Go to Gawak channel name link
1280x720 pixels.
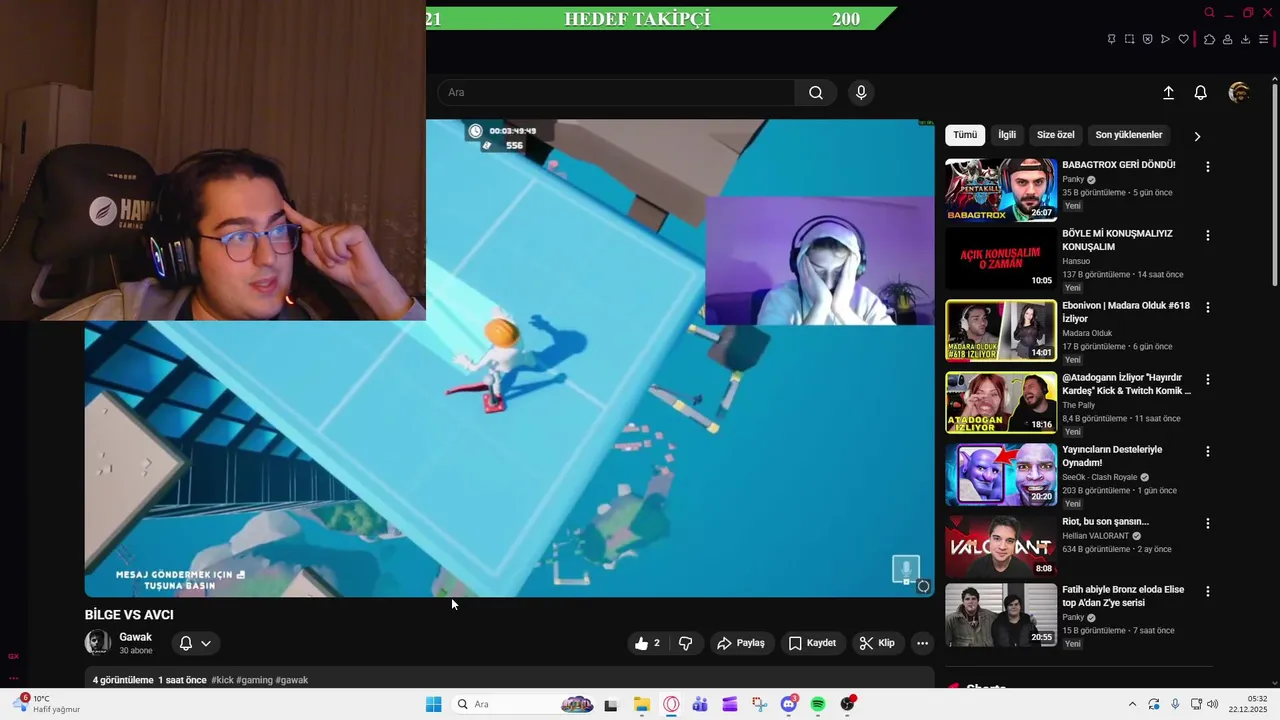click(135, 637)
